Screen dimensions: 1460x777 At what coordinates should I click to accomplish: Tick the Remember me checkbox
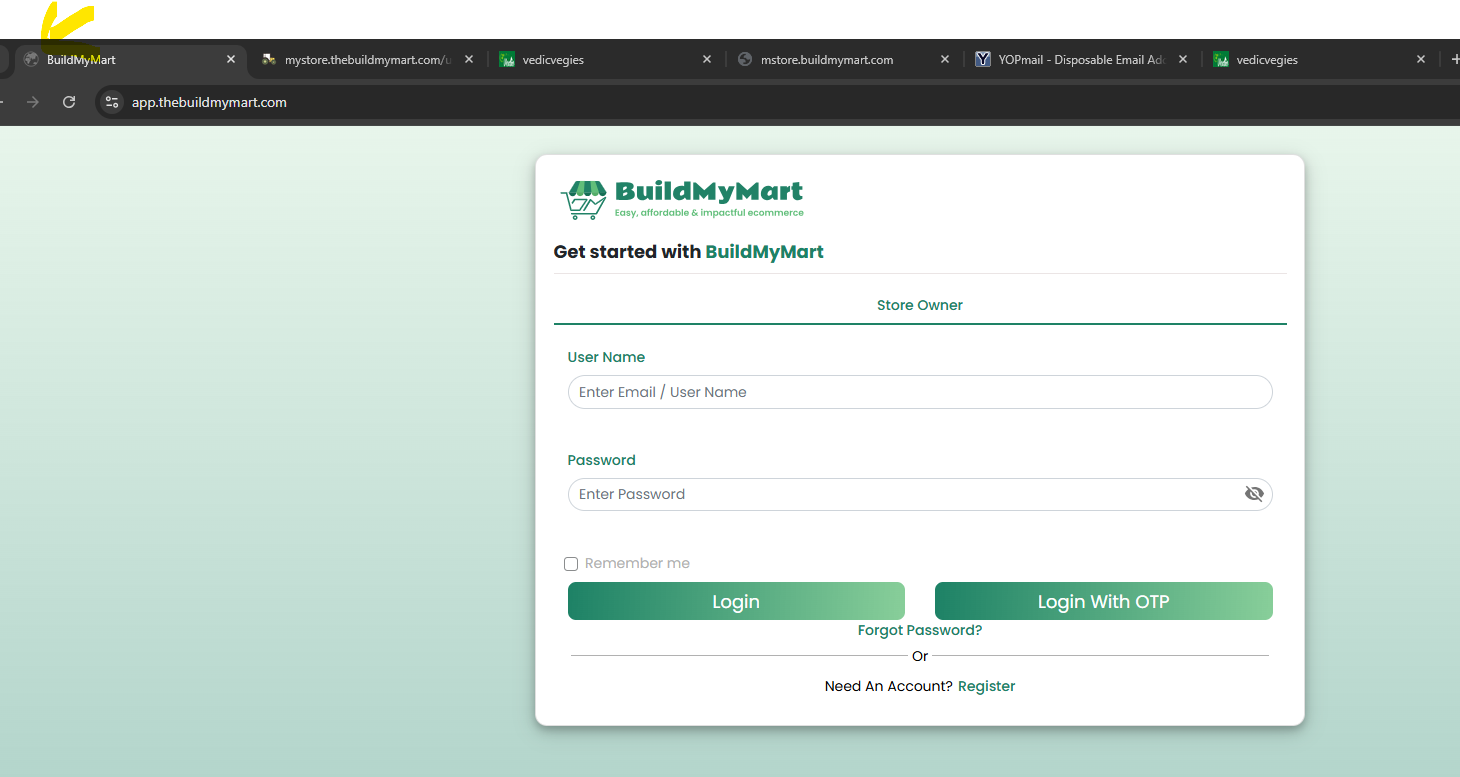click(x=571, y=564)
